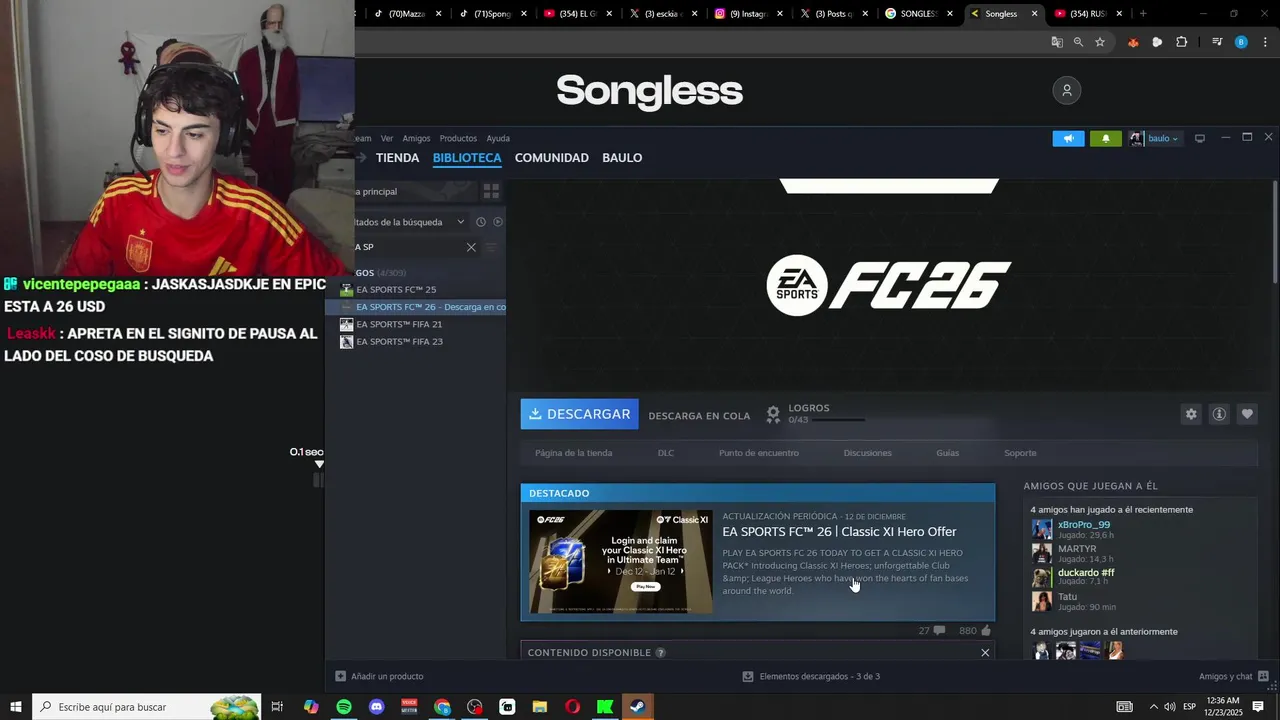Open Chrome media control icon
This screenshot has height=720, width=1280.
click(1217, 42)
